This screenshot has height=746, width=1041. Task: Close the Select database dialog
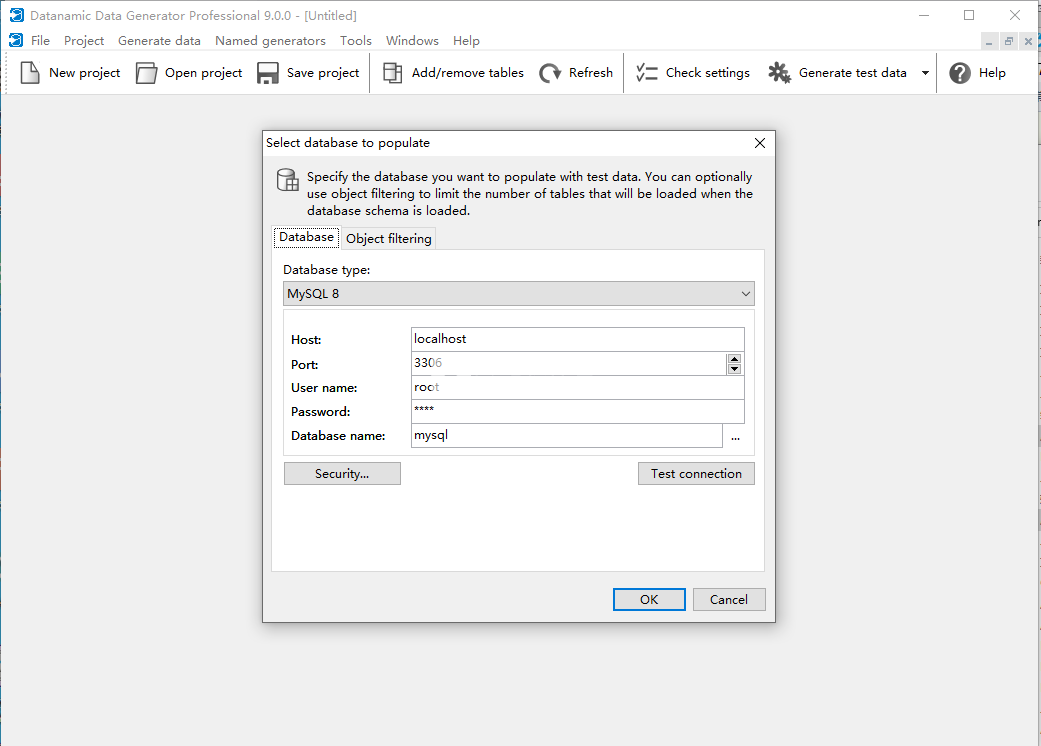[x=760, y=143]
